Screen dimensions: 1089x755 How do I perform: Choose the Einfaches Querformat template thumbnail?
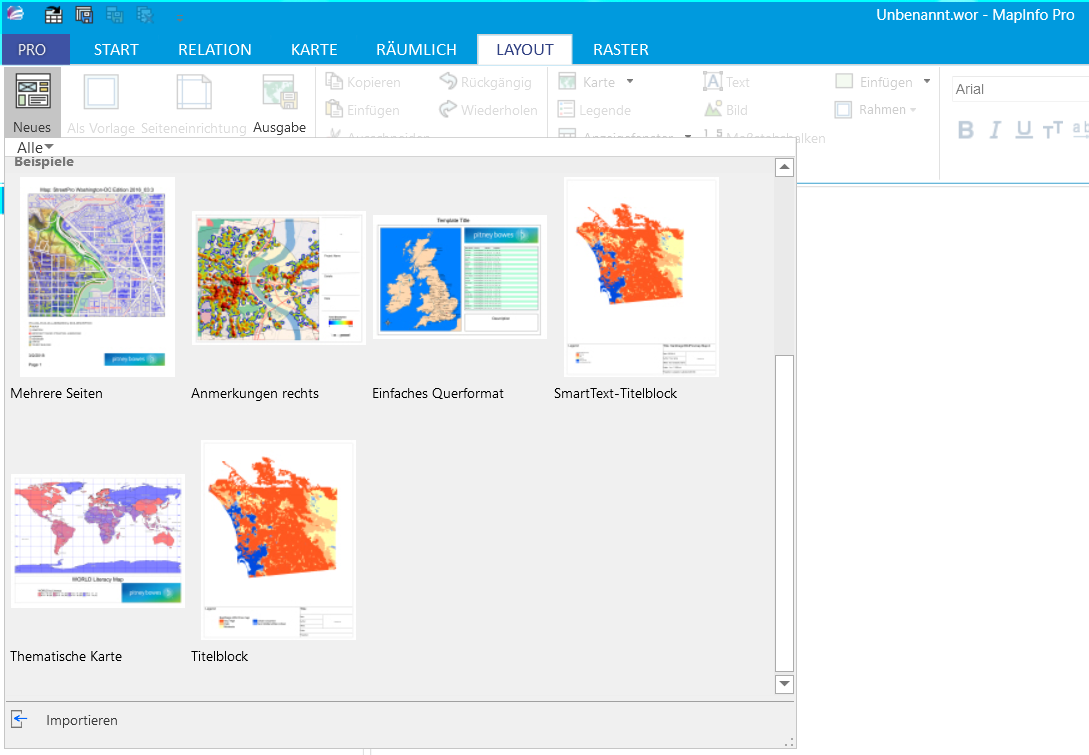[x=460, y=277]
